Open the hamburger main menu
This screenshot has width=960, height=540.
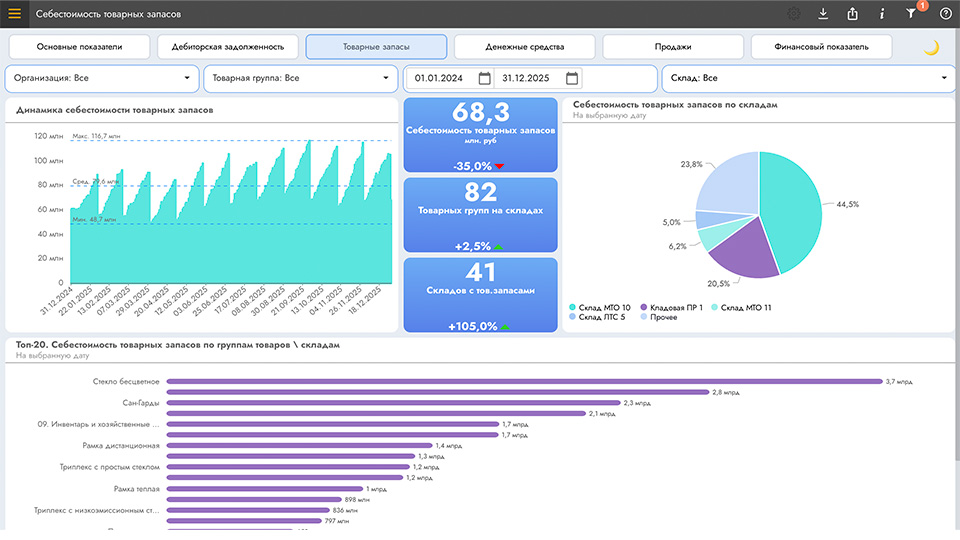pyautogui.click(x=15, y=13)
